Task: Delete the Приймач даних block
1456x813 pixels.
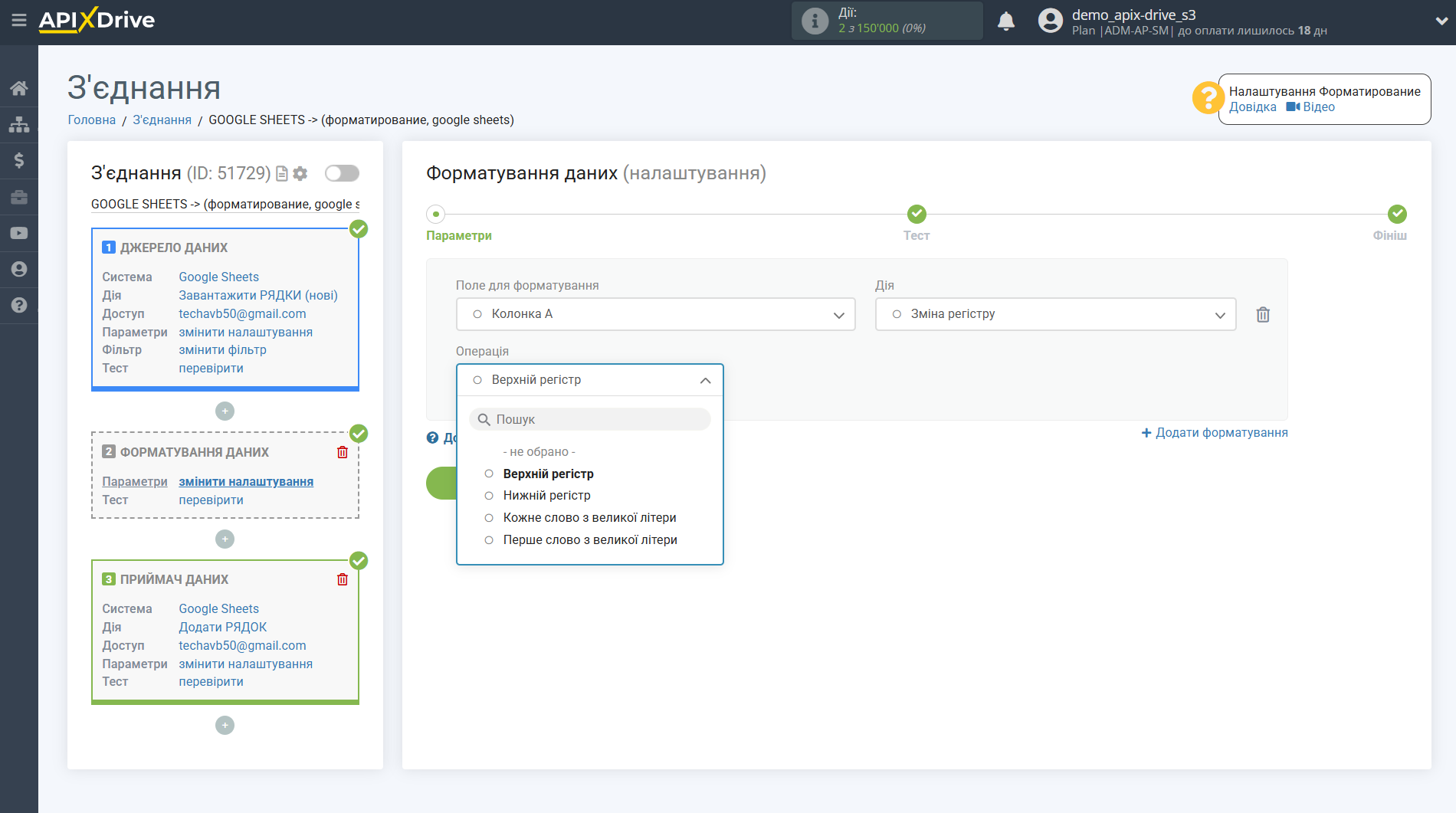Action: pos(343,579)
